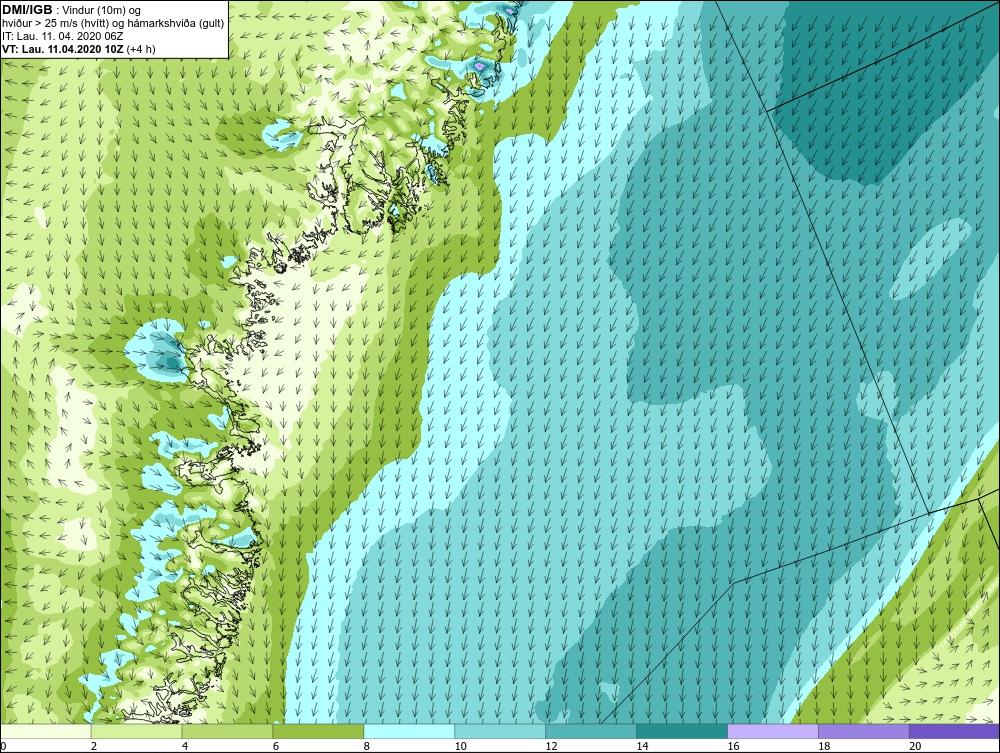
Task: Click the 12-14 m/s teal legend swatch
Action: click(591, 731)
